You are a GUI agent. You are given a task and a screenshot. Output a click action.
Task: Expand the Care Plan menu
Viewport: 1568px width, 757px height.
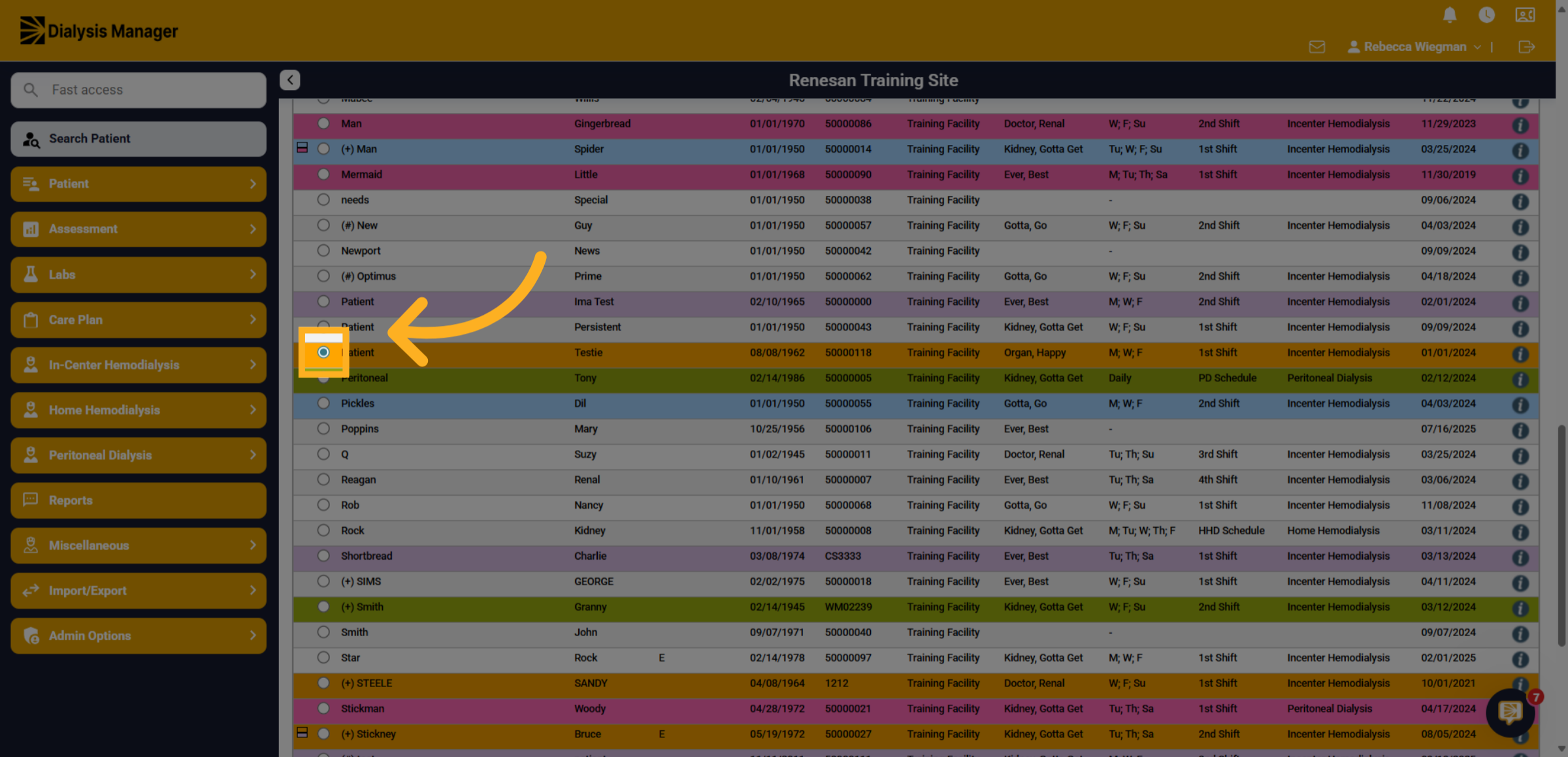(x=139, y=320)
